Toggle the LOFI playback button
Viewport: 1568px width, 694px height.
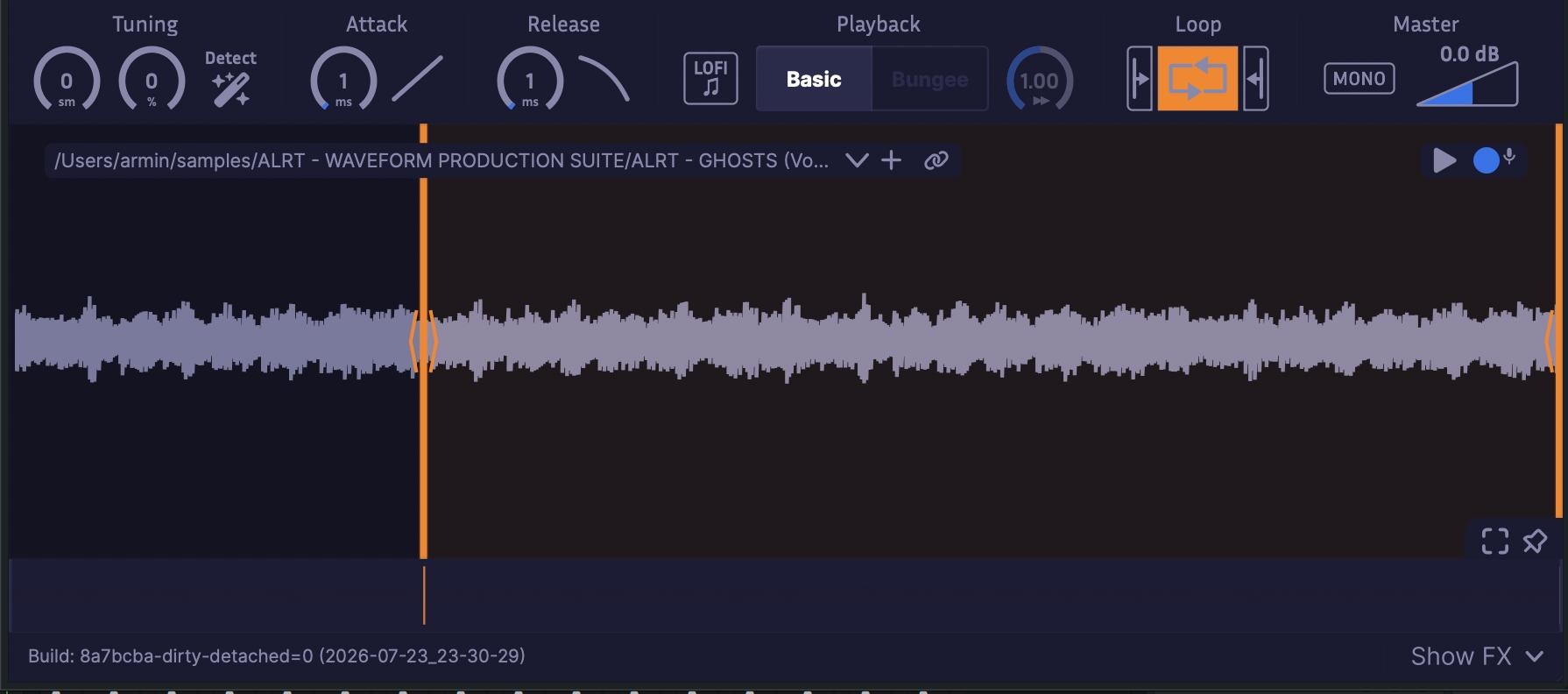point(710,78)
